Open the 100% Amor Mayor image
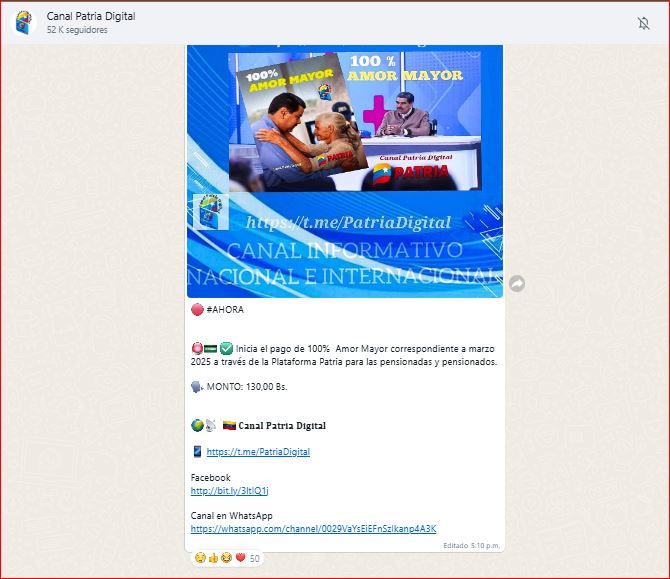This screenshot has height=579, width=670. point(345,171)
